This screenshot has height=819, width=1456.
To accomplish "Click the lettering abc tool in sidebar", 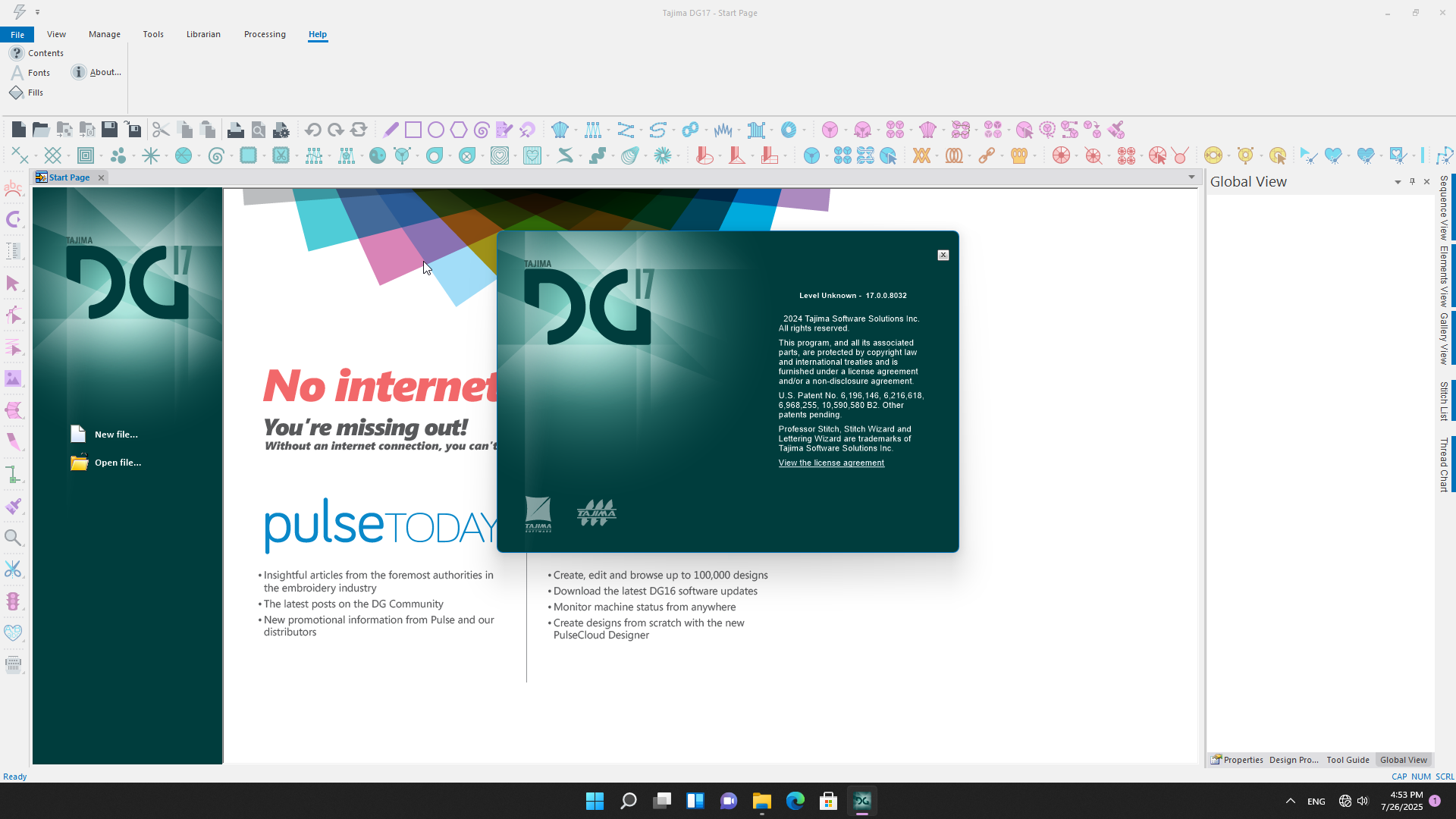I will point(13,188).
